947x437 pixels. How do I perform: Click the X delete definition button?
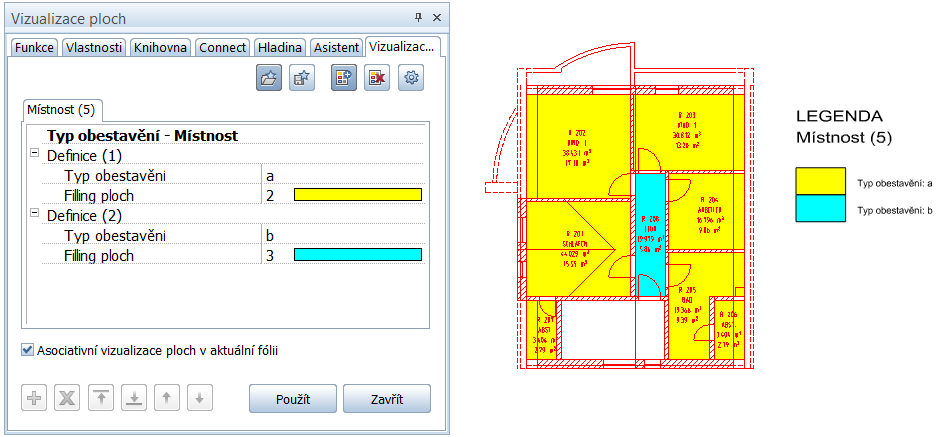[x=68, y=398]
